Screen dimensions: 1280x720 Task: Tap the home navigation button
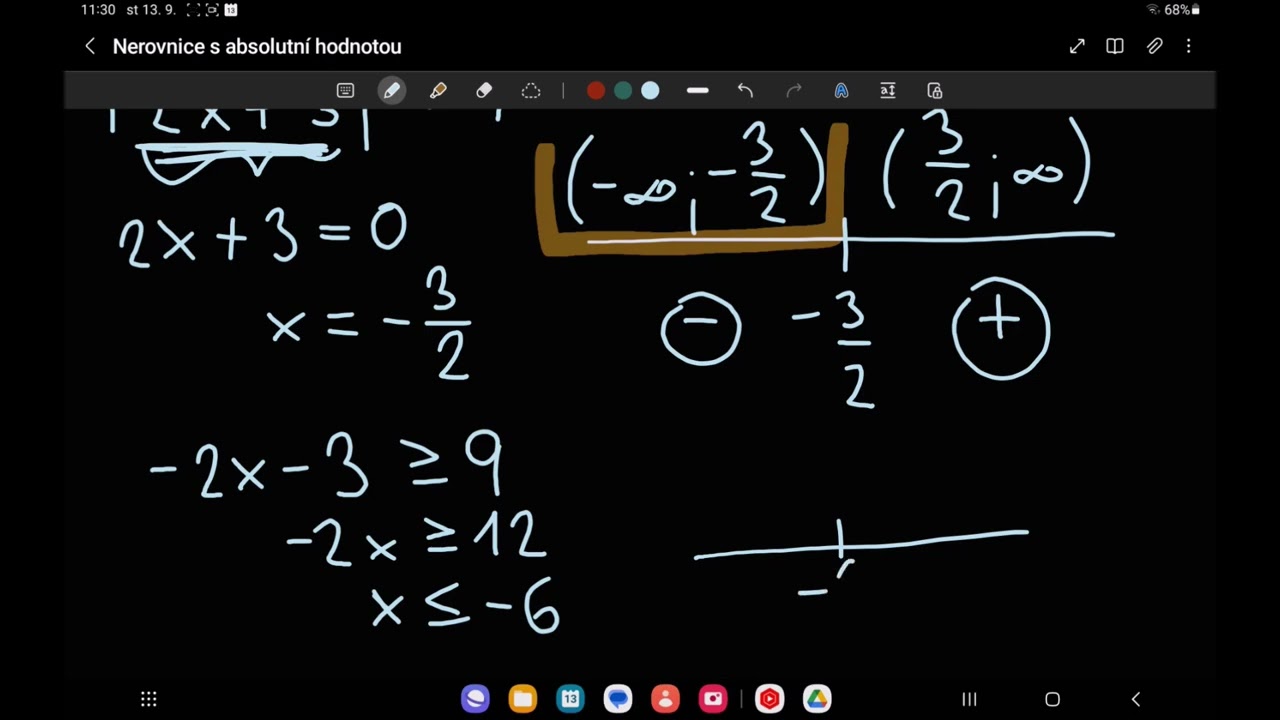pos(1052,699)
